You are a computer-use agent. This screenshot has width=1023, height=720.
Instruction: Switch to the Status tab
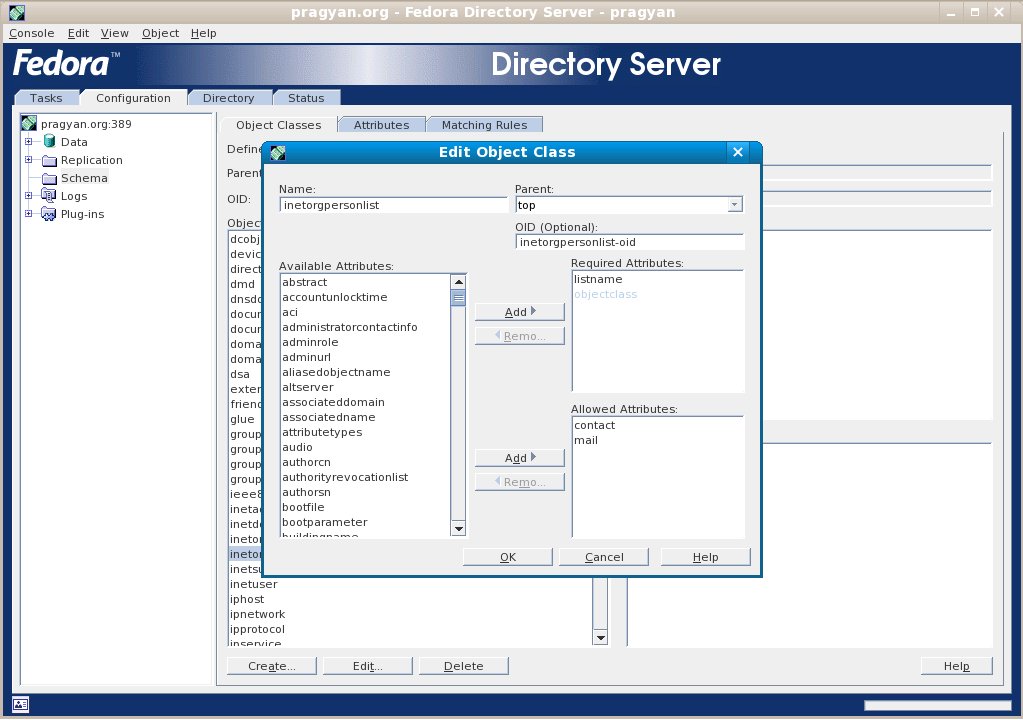pos(306,98)
